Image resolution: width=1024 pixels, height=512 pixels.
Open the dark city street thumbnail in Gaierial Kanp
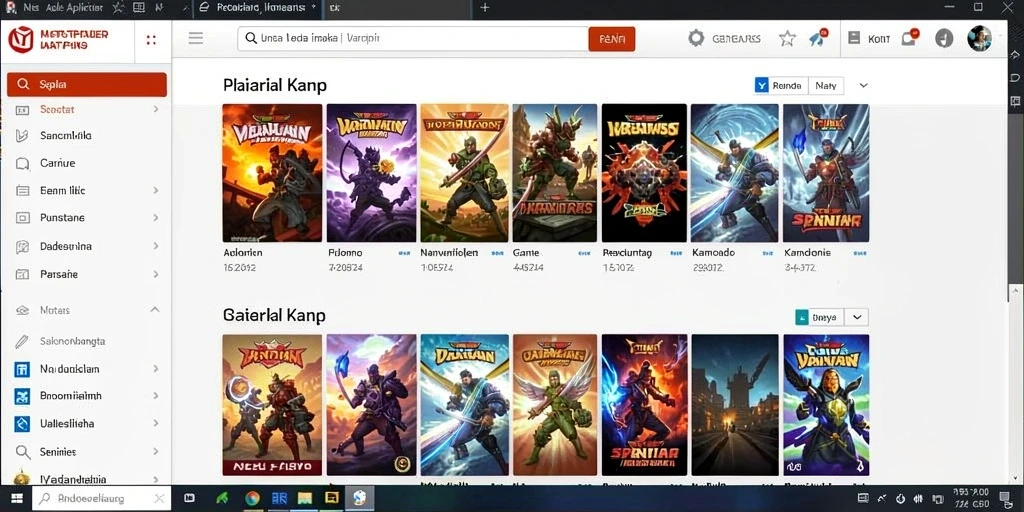pyautogui.click(x=735, y=405)
